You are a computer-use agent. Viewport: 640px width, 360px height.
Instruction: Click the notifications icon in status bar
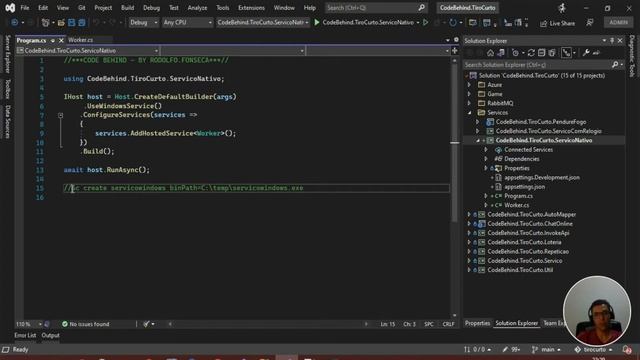[627, 349]
